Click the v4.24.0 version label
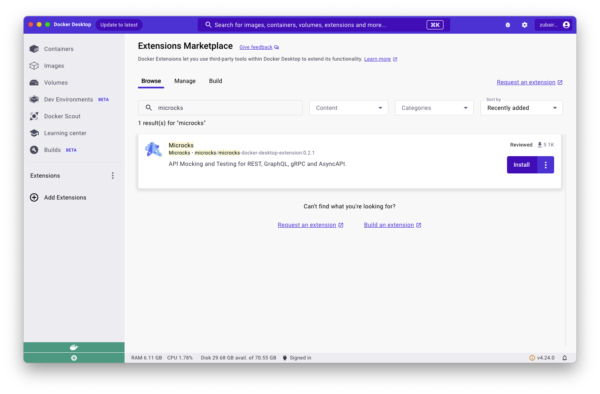 546,358
